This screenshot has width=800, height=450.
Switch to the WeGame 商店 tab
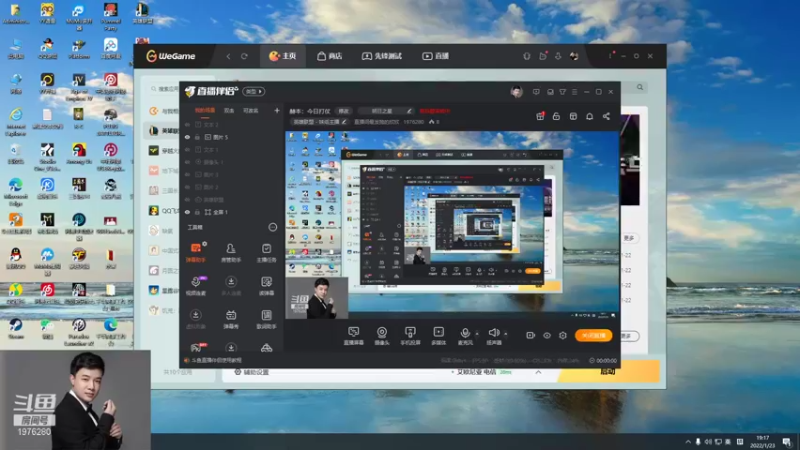[x=330, y=56]
